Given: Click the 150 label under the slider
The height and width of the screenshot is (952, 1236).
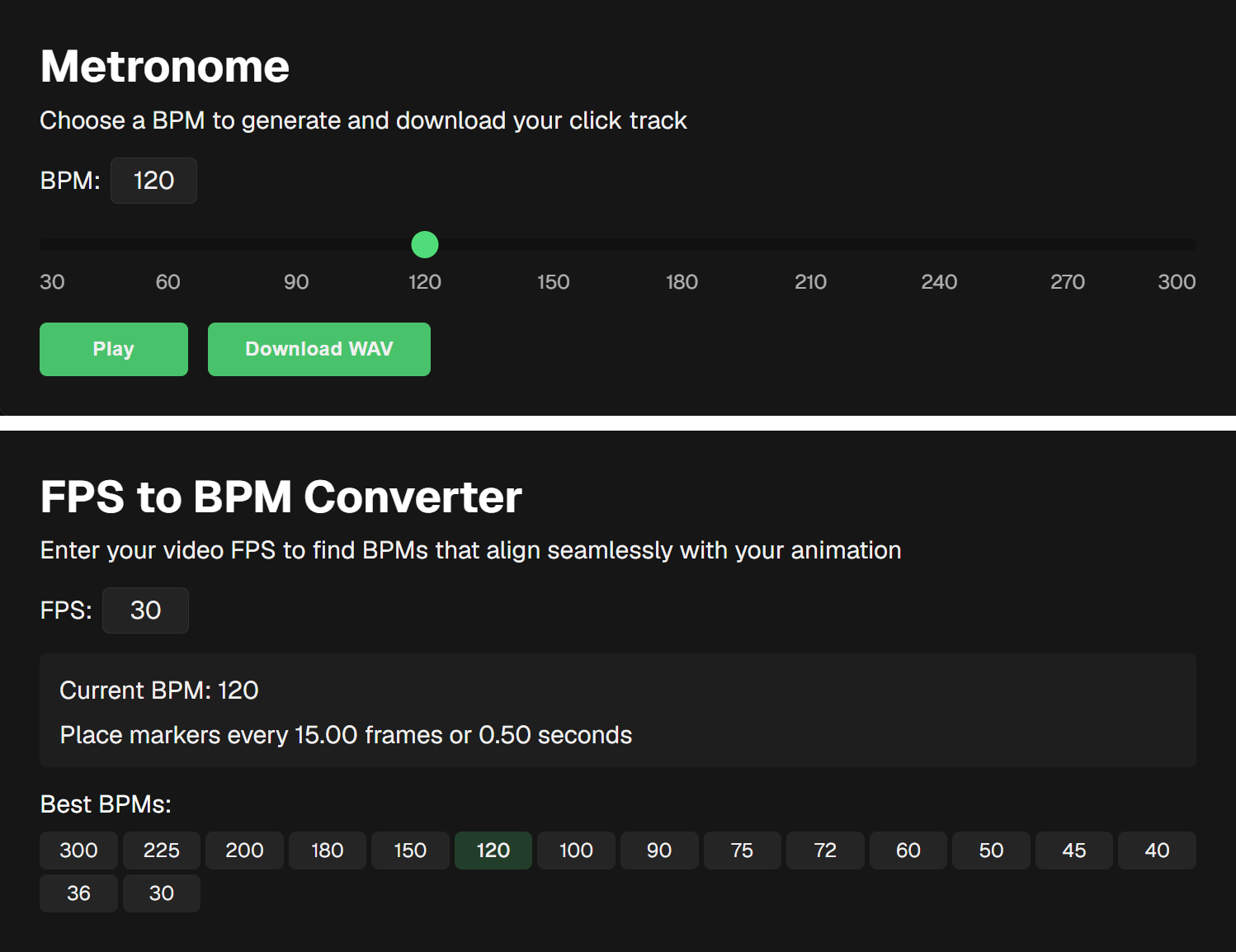Looking at the screenshot, I should pos(553,282).
